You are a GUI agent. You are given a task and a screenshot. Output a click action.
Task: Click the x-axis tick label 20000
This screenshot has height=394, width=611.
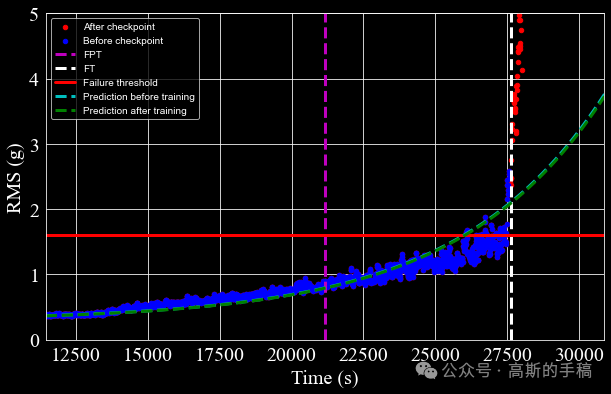coord(291,355)
